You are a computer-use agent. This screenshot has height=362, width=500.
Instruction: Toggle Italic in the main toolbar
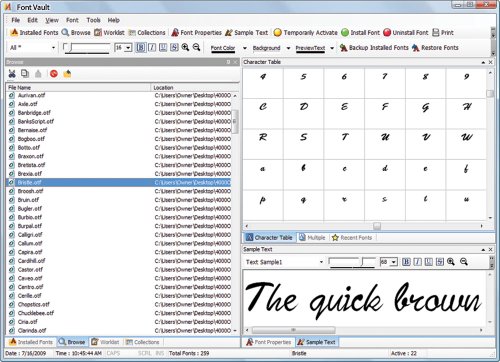click(x=152, y=47)
